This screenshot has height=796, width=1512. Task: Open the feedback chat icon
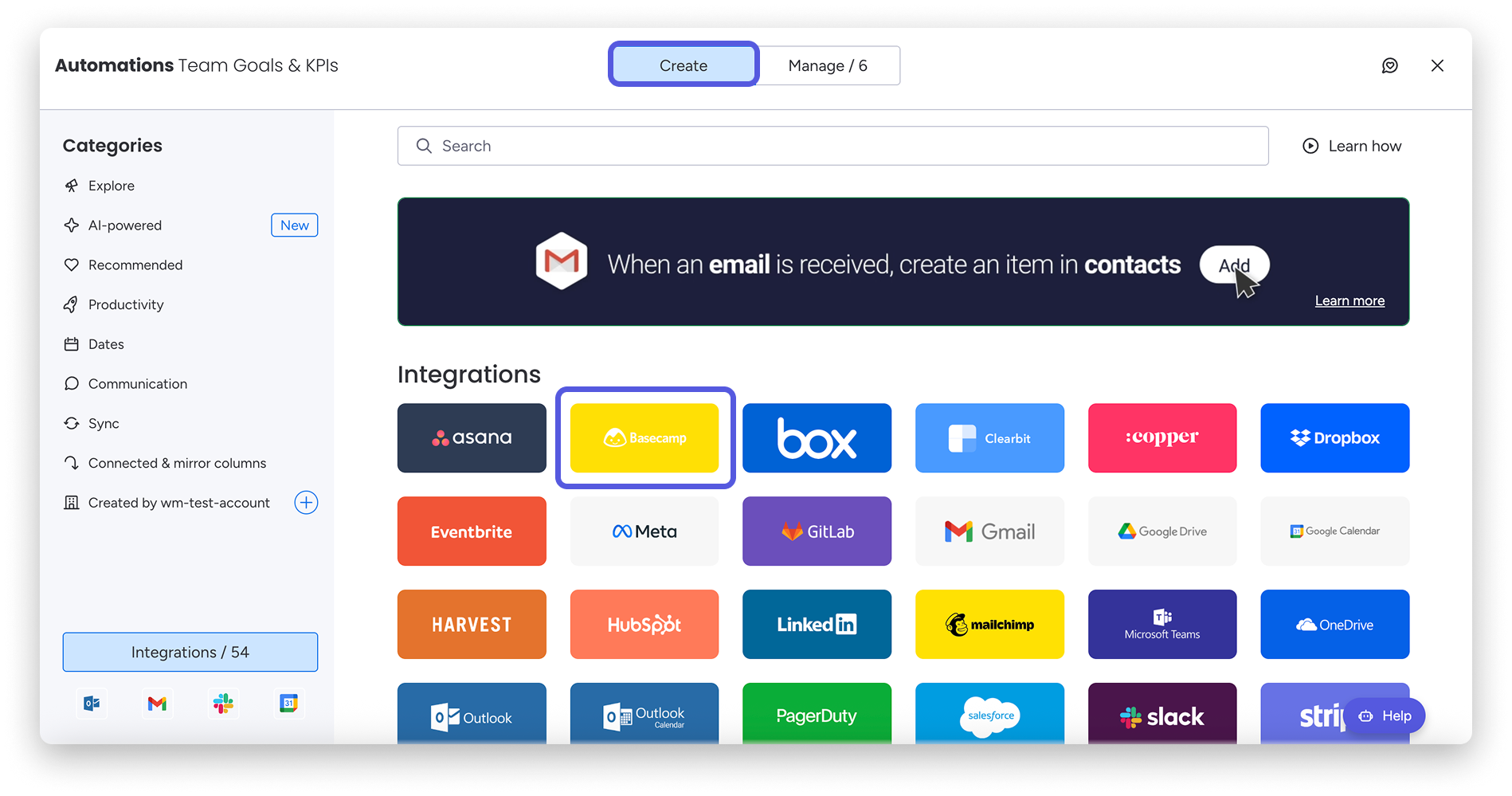(x=1389, y=65)
